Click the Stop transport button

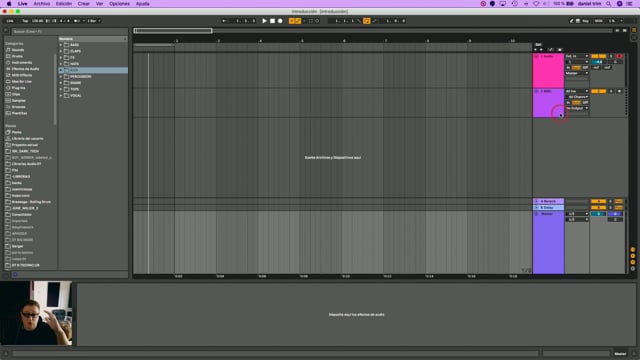(x=272, y=21)
